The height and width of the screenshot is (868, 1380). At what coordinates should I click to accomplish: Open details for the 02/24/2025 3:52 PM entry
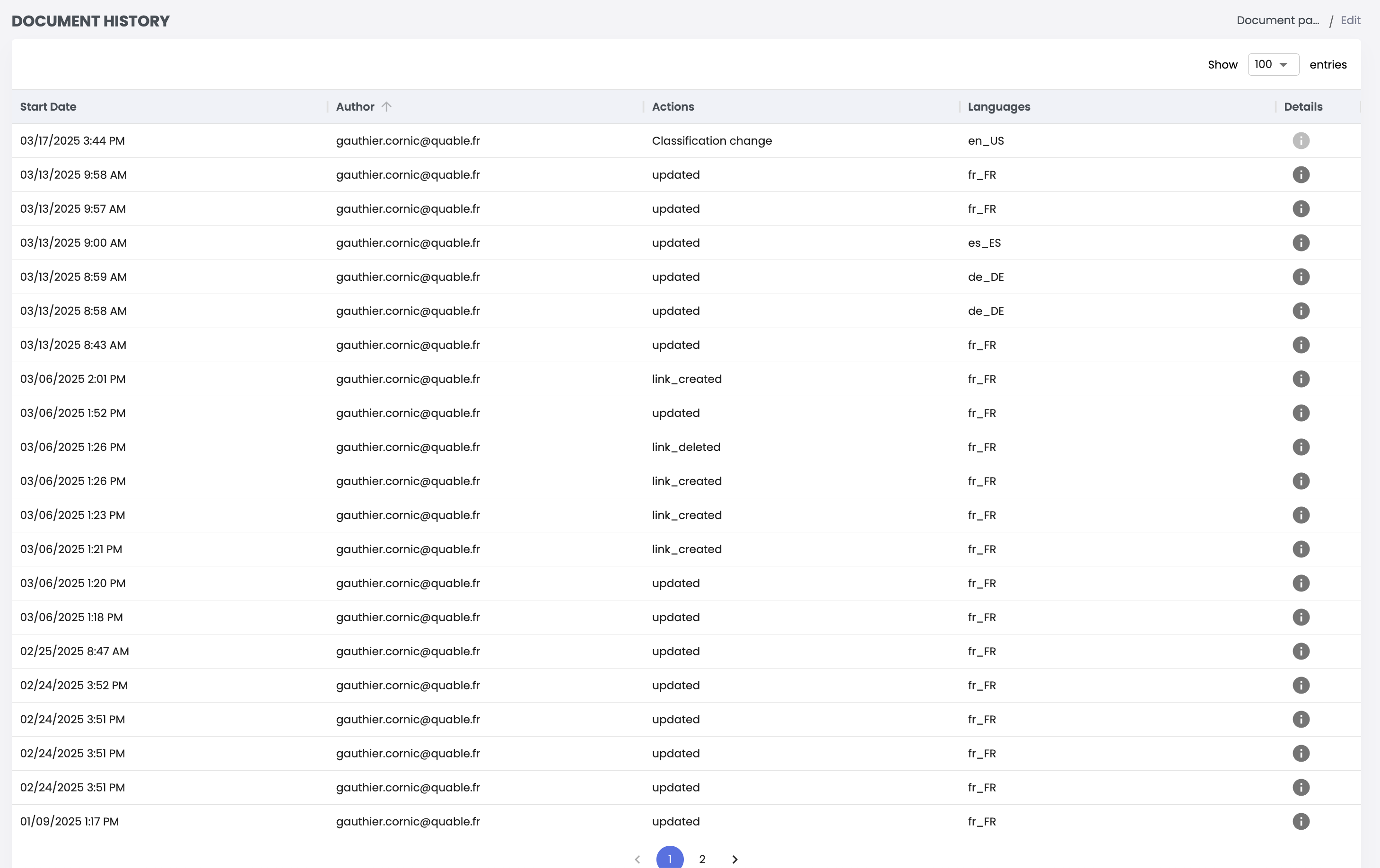[1301, 685]
